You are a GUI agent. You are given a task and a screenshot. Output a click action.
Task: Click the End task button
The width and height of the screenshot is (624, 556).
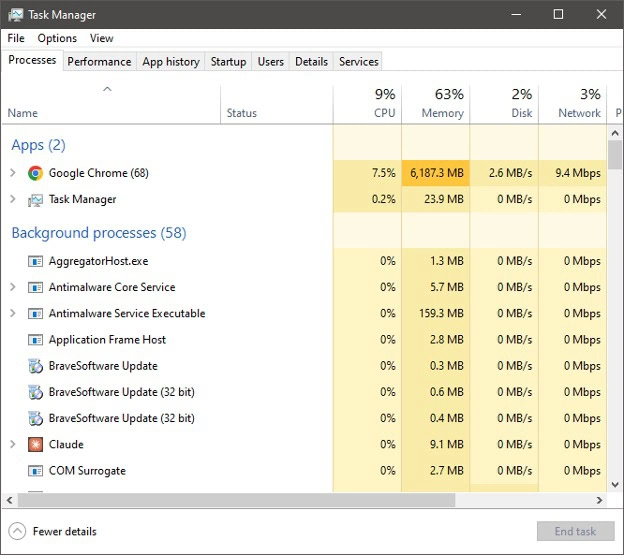(575, 531)
